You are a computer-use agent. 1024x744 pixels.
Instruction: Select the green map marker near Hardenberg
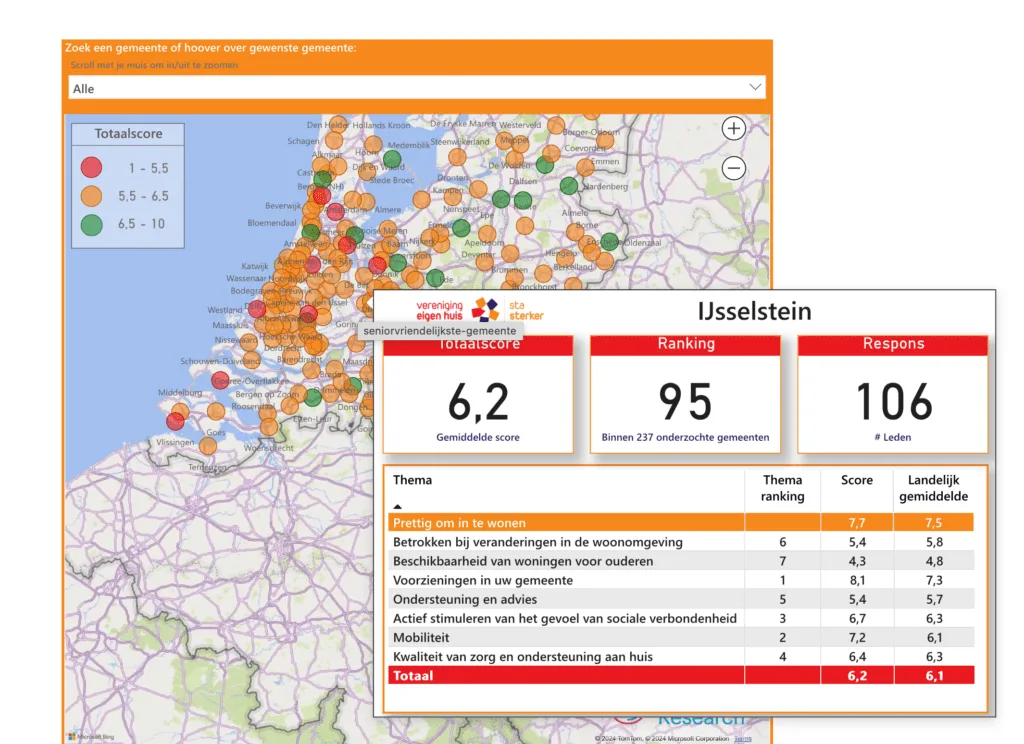pos(569,186)
